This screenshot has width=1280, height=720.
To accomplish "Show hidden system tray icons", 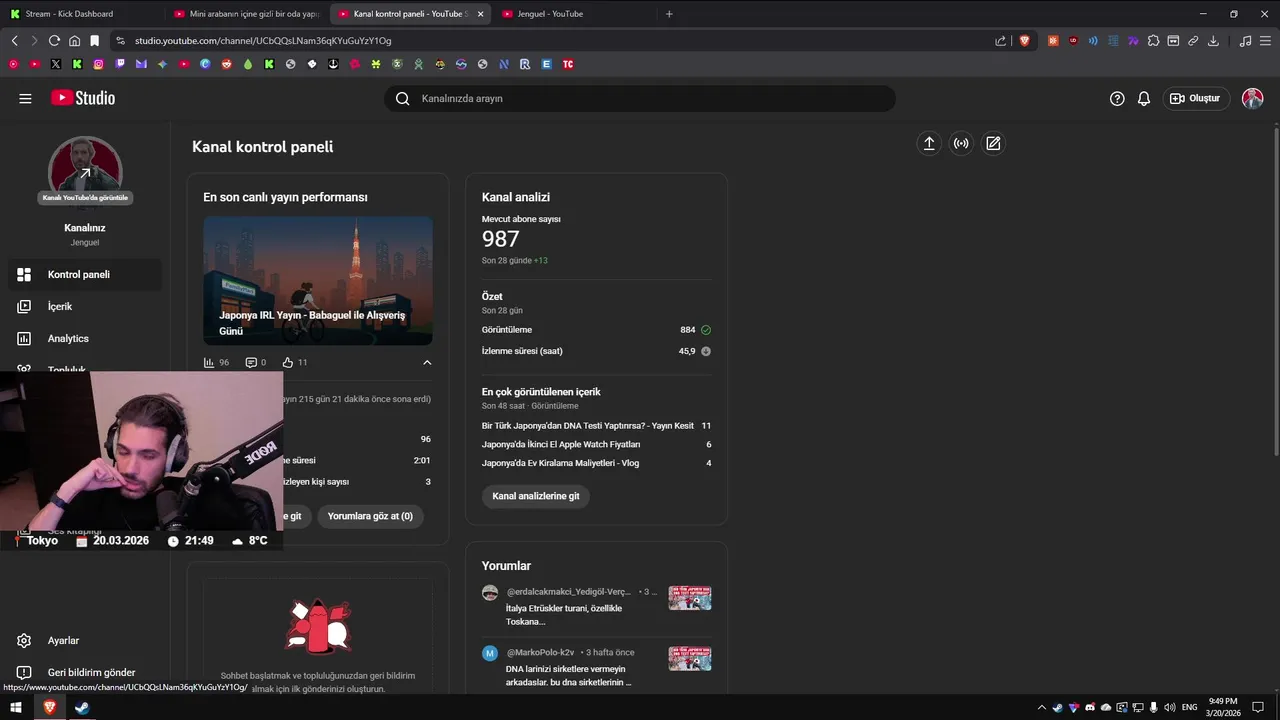I will point(1042,707).
